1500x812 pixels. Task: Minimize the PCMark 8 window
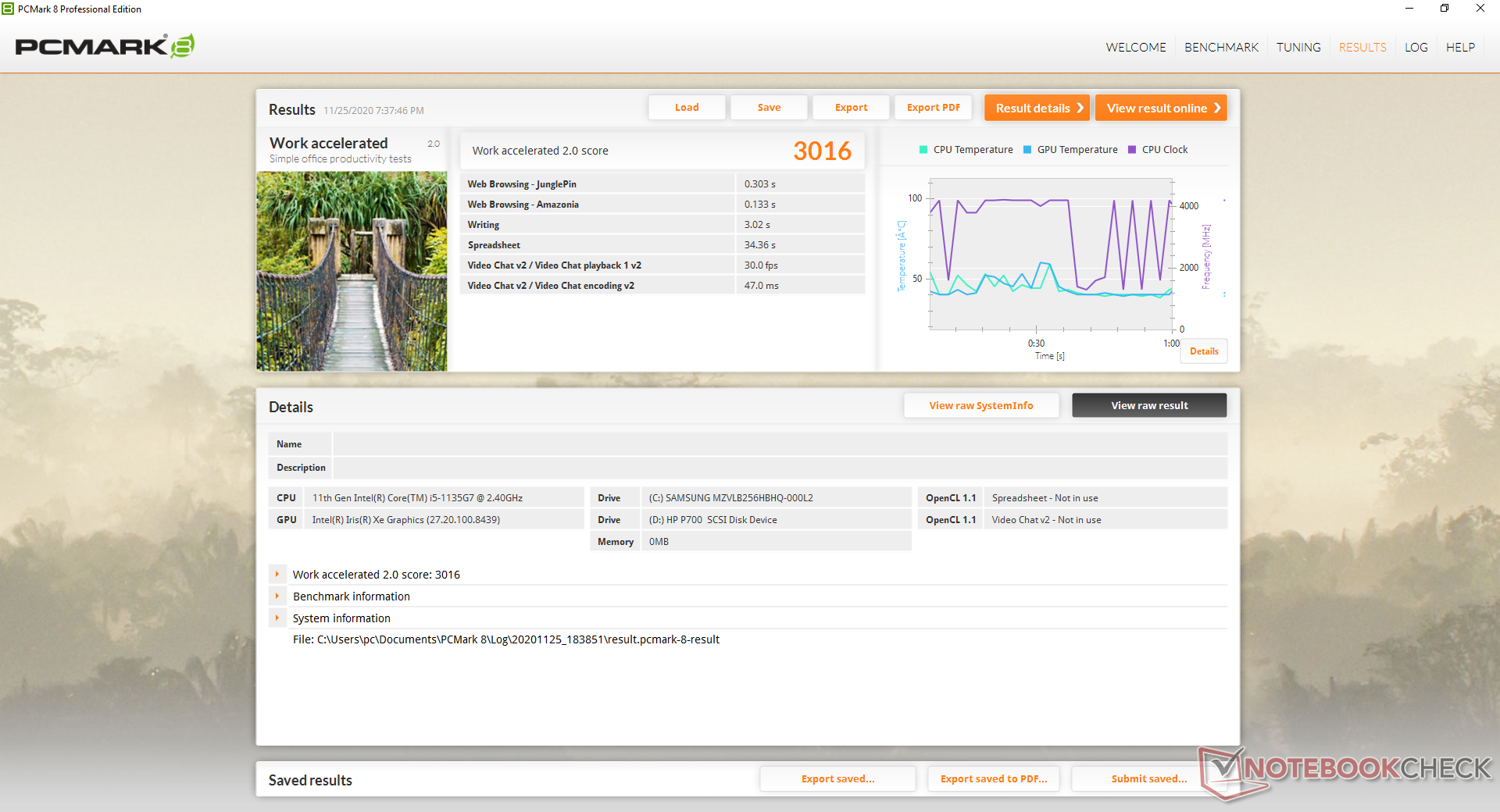pos(1409,9)
